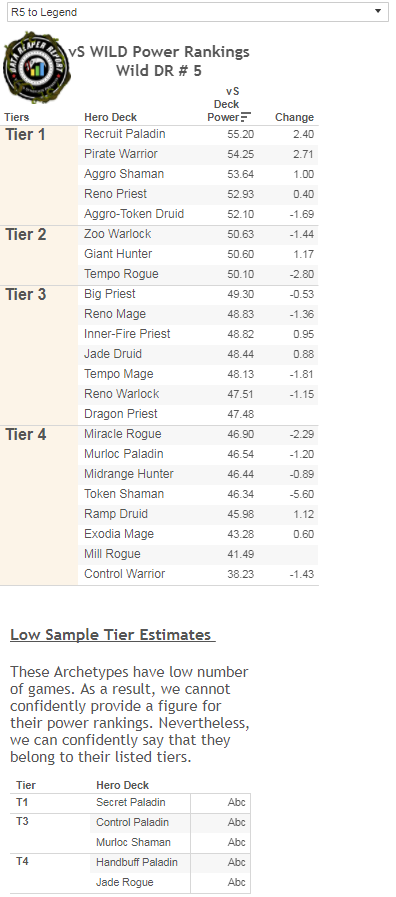
Task: Click the dropdown arrow at top right
Action: tap(378, 11)
